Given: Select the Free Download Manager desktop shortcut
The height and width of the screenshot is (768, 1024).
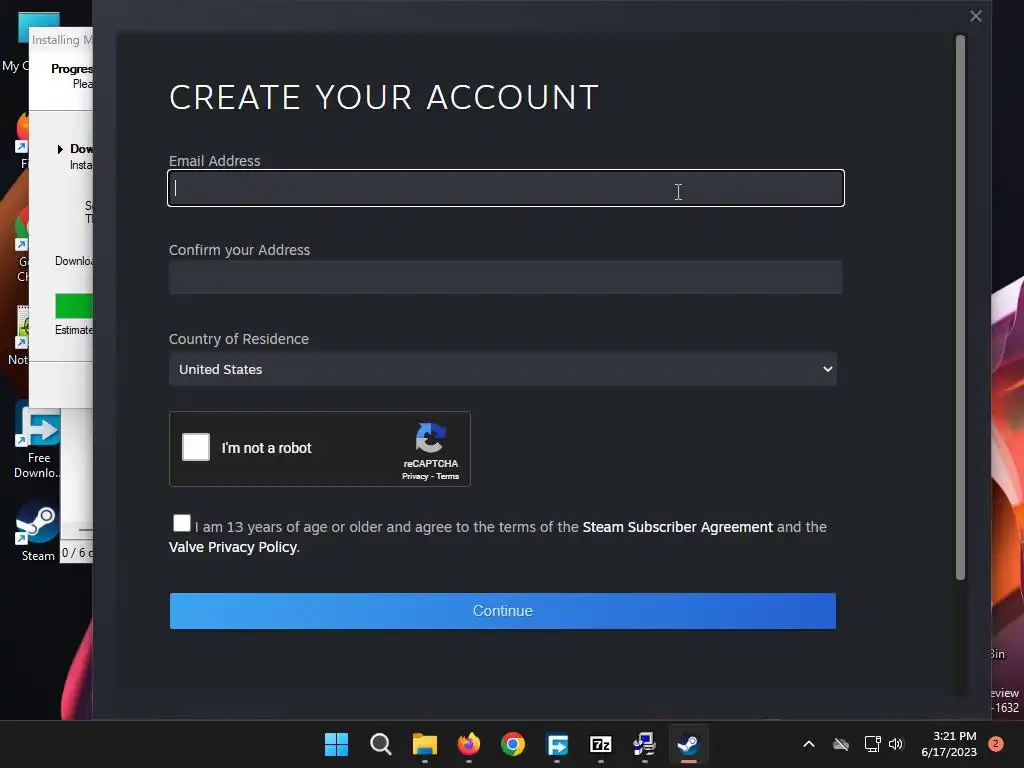Looking at the screenshot, I should point(38,441).
